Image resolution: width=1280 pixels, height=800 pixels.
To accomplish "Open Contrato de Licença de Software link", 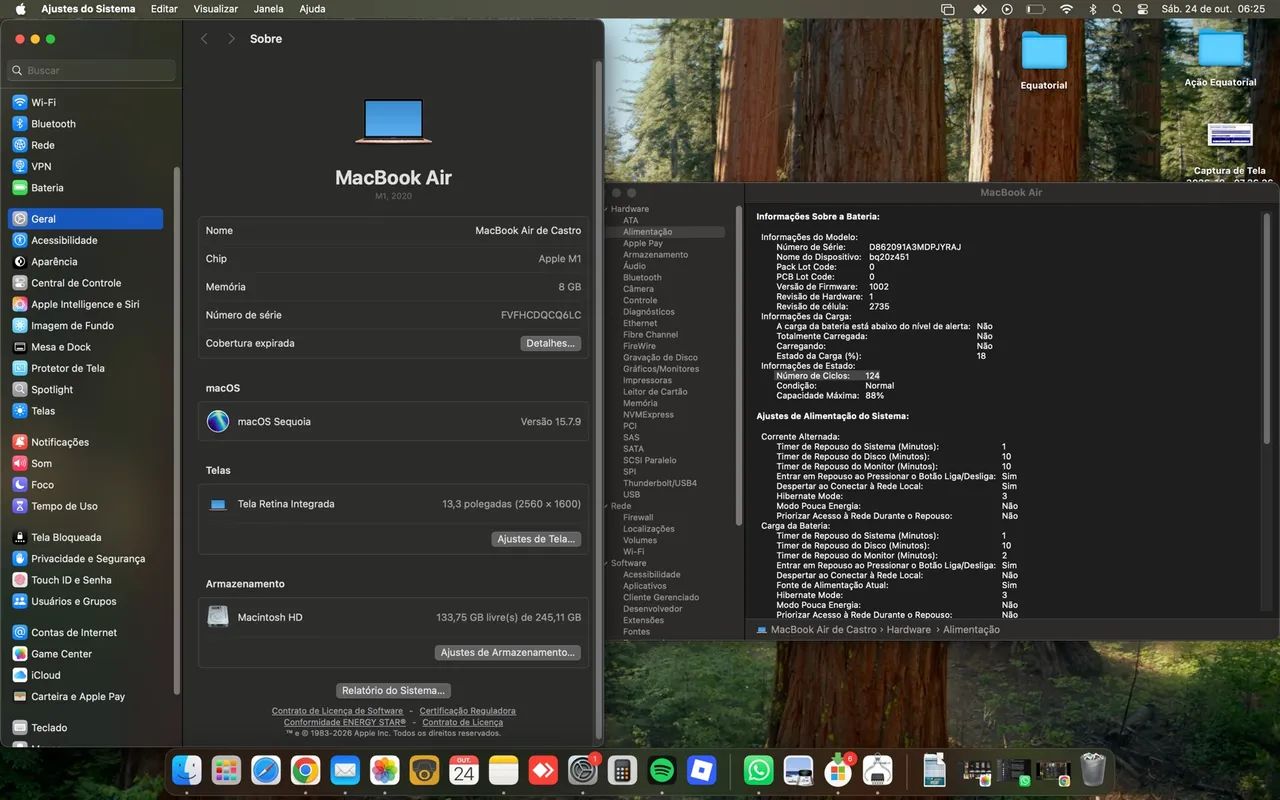I will tap(337, 711).
